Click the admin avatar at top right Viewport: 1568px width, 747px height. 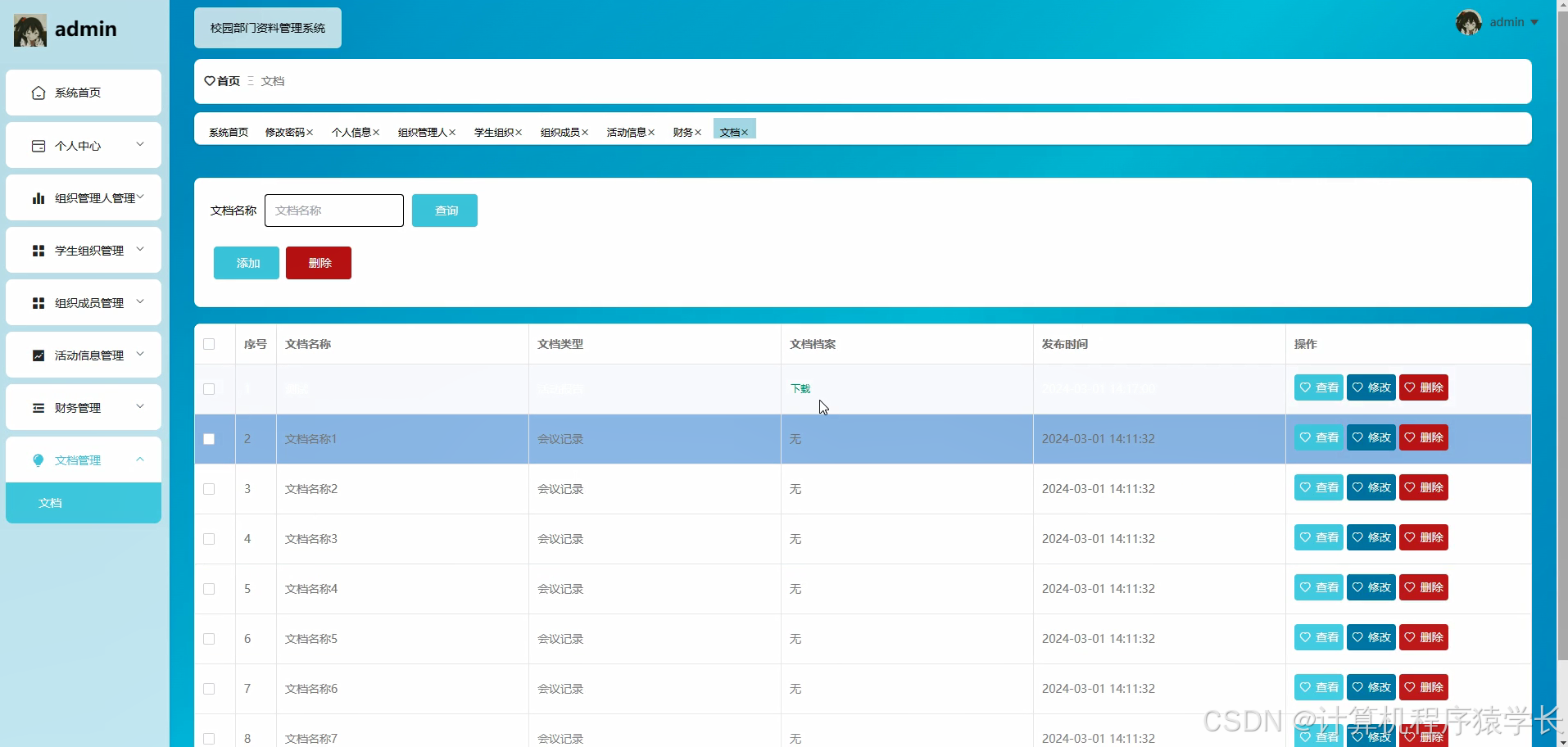coord(1468,22)
